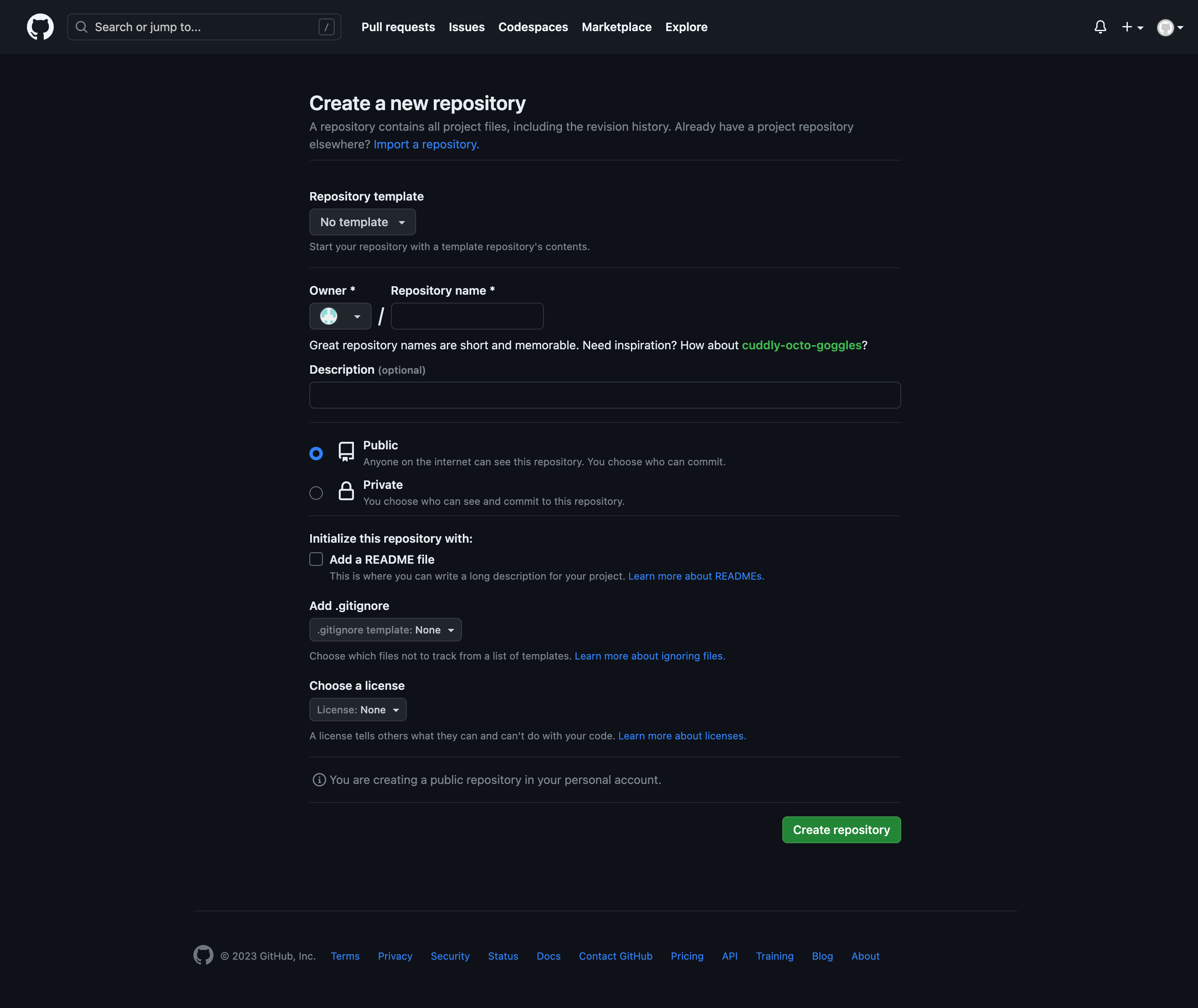Image resolution: width=1198 pixels, height=1008 pixels.
Task: Open the notifications bell
Action: (x=1100, y=26)
